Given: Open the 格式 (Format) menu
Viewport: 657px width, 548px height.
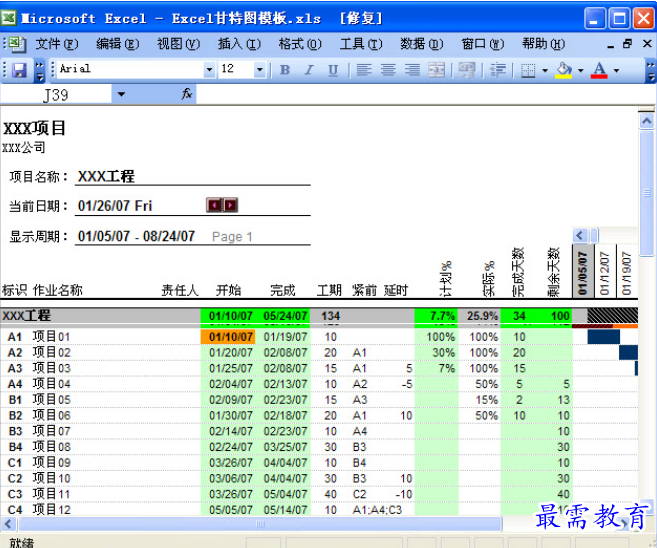Looking at the screenshot, I should [x=299, y=44].
